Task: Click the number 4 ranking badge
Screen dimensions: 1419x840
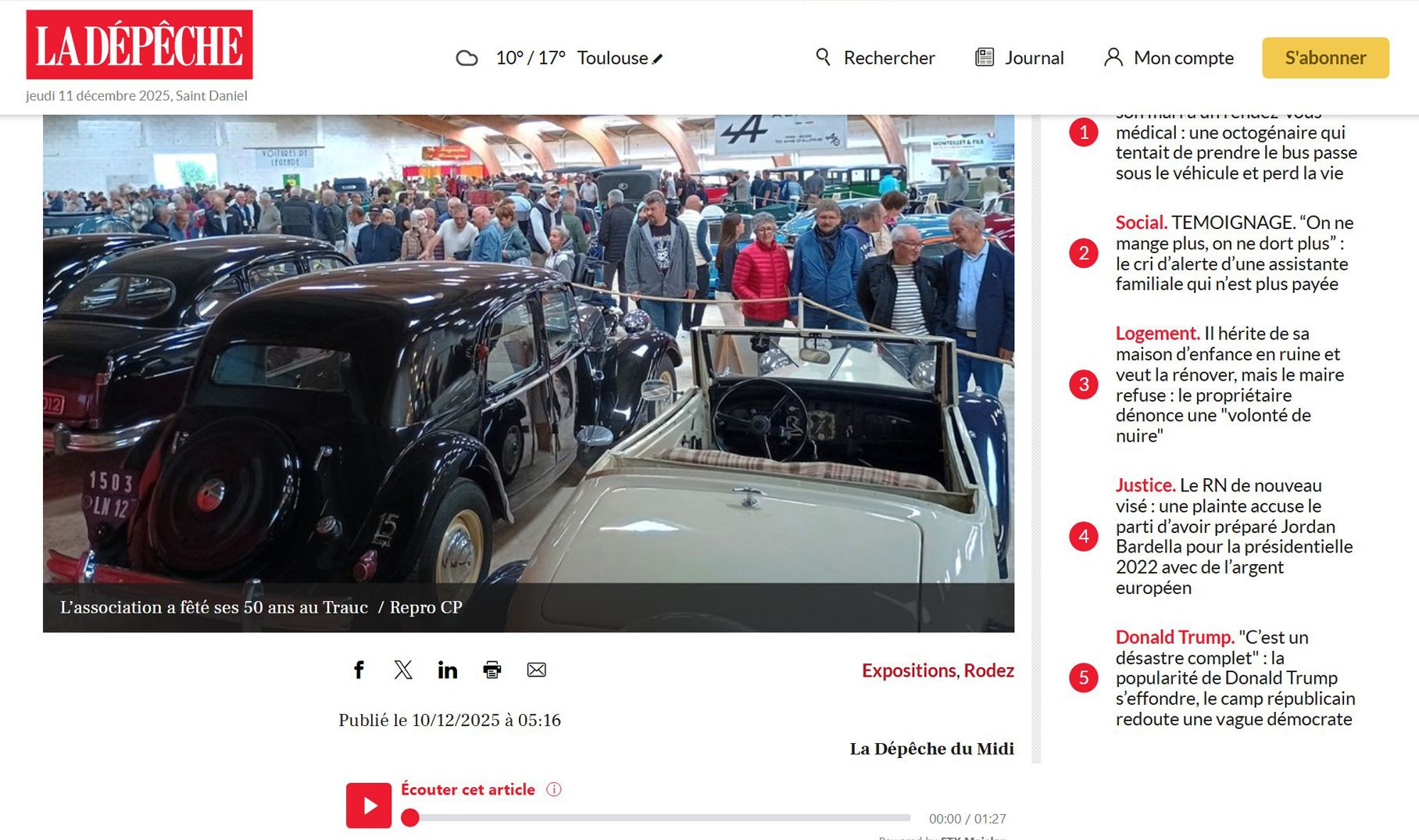Action: pos(1084,536)
